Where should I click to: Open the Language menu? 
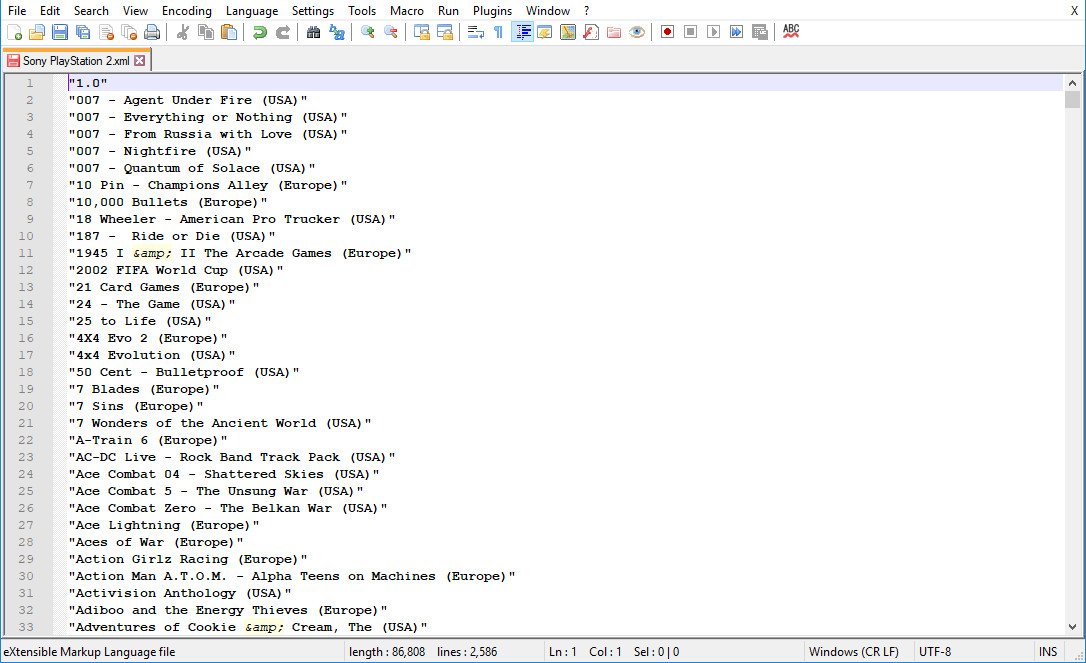coord(251,10)
